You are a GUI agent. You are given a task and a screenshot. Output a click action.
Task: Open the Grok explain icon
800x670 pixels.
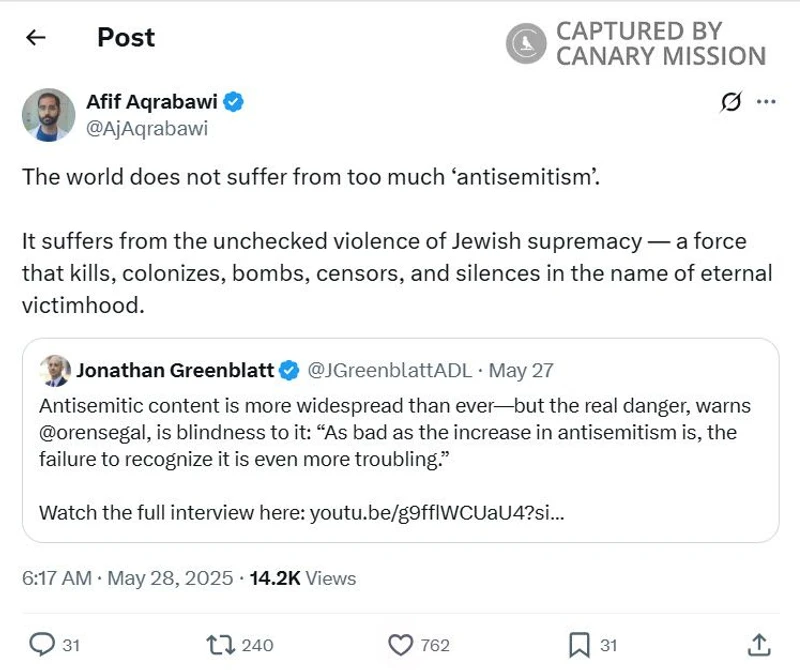[731, 102]
